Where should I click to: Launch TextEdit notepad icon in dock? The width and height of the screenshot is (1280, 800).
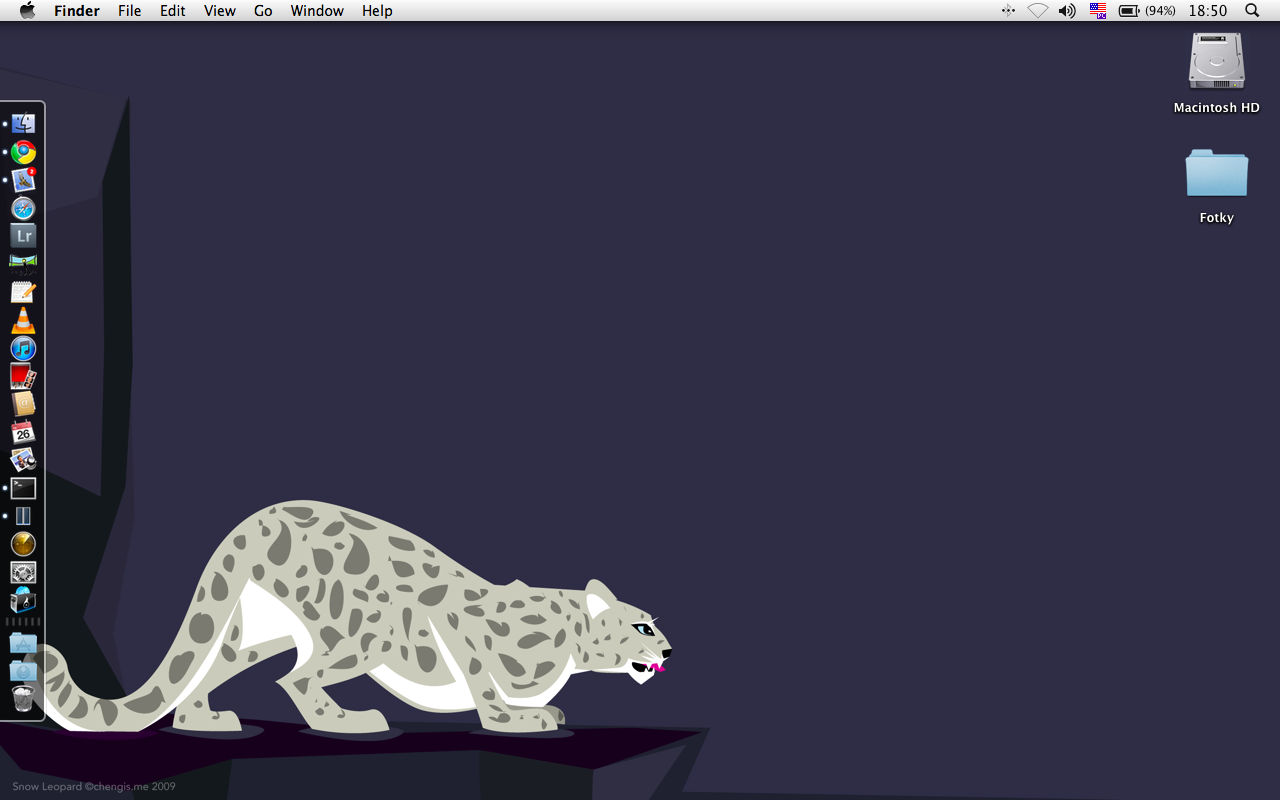click(x=23, y=292)
